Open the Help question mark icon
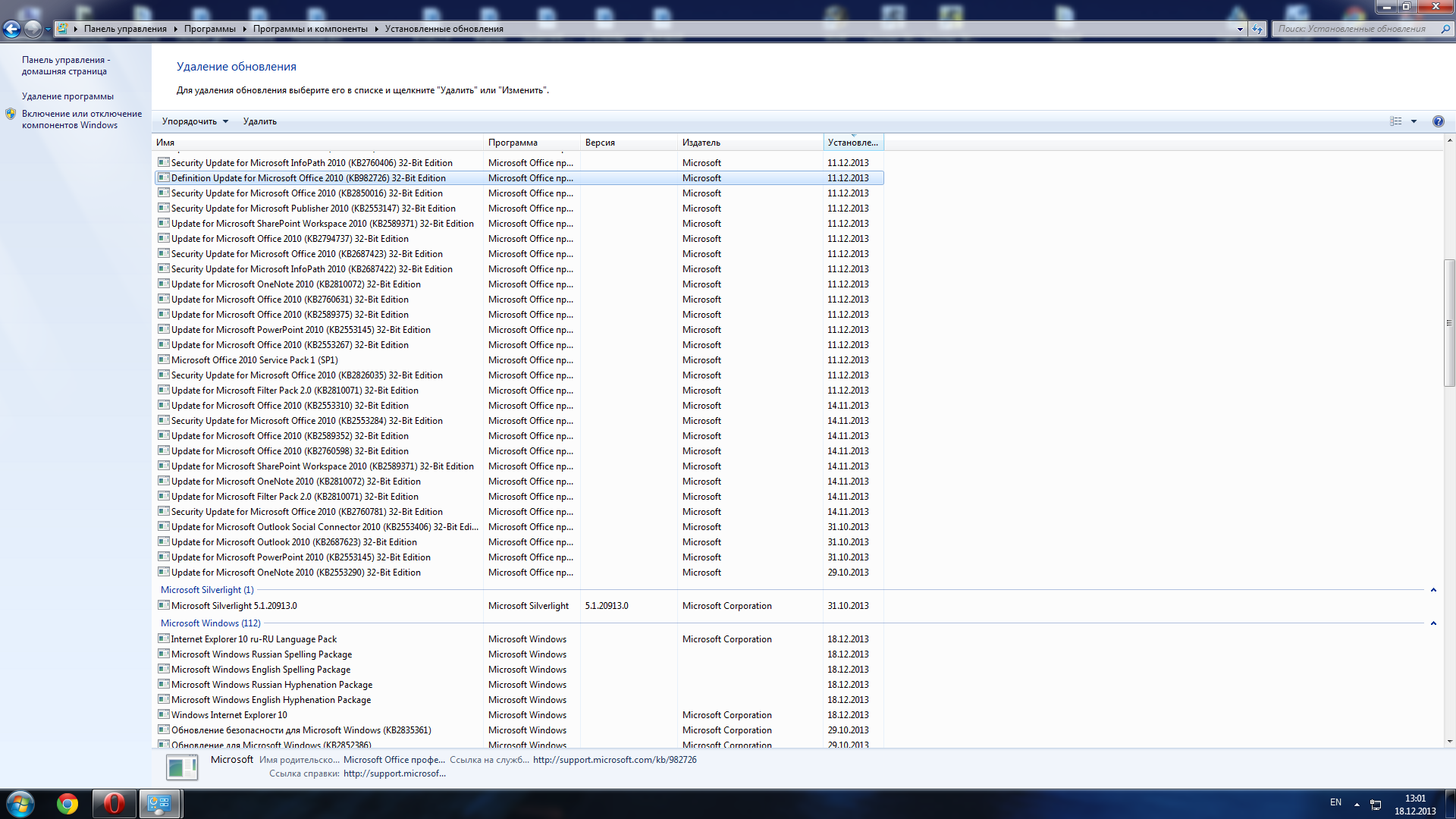 click(x=1438, y=121)
